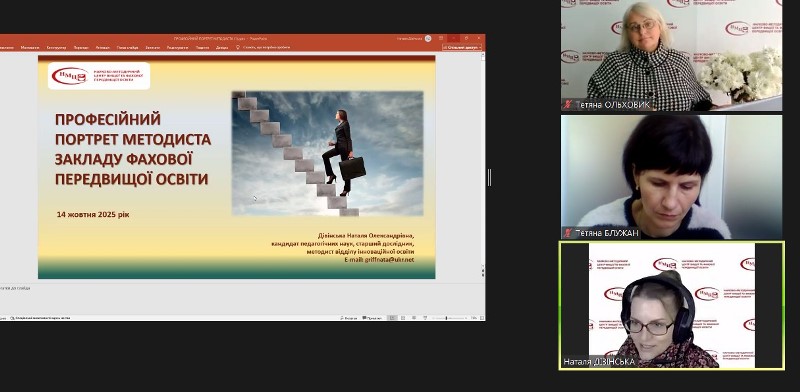The width and height of the screenshot is (800, 392).
Task: Click the НМЦ logo on the slide
Action: 99,76
